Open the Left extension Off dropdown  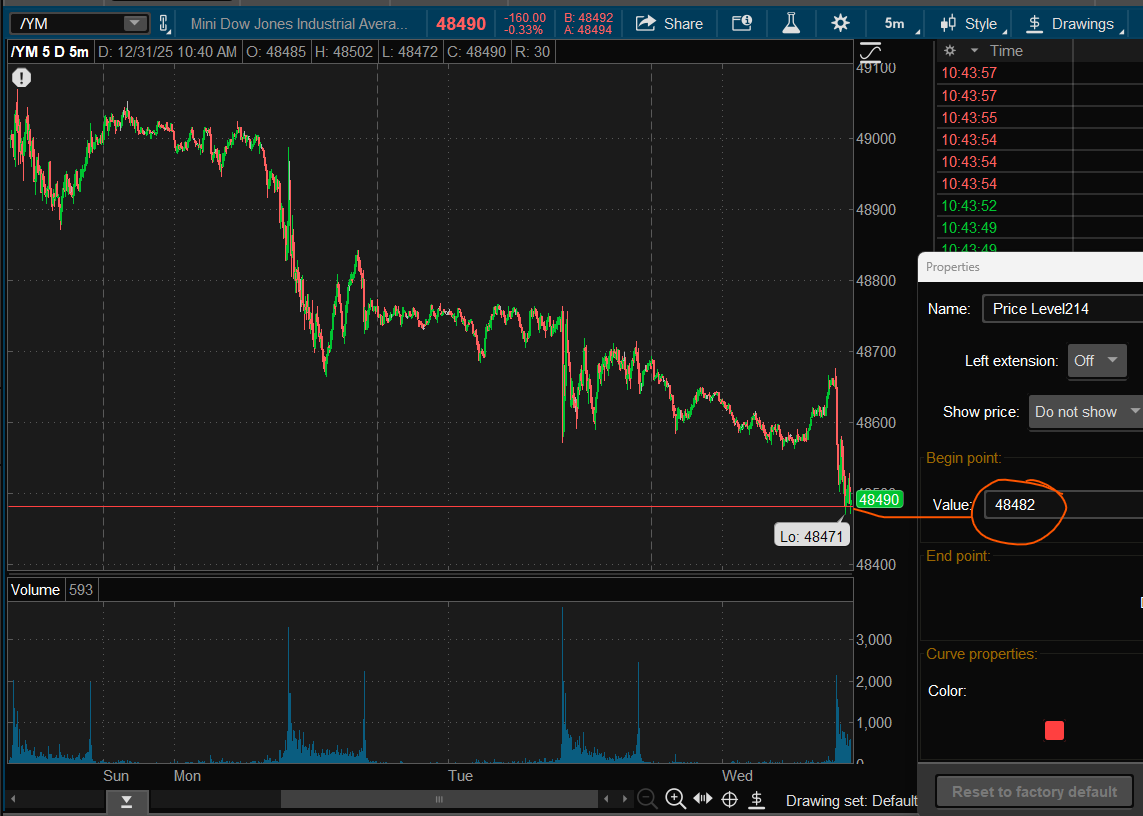tap(1097, 361)
